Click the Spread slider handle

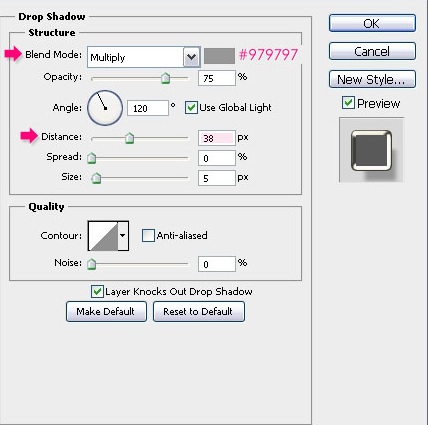(x=91, y=158)
